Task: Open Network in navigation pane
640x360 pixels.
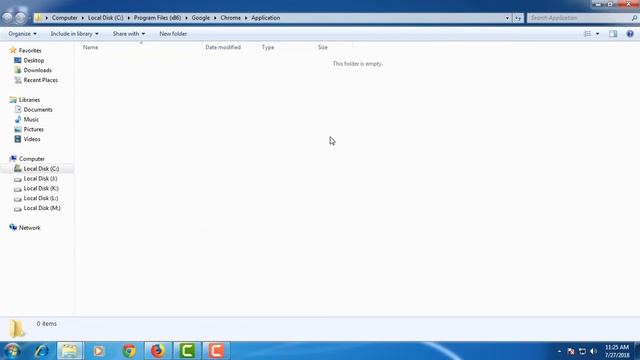Action: (29, 228)
